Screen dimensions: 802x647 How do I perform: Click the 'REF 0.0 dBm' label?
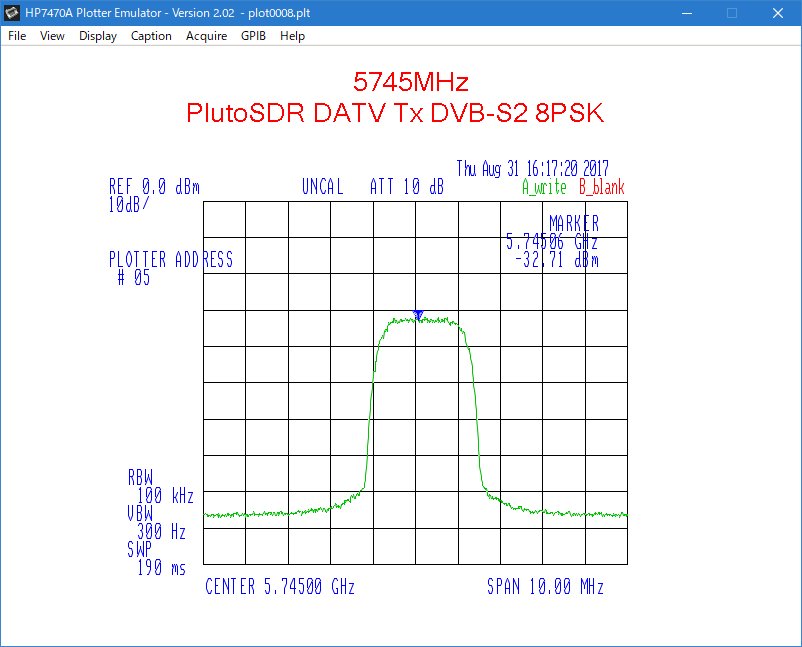[154, 186]
